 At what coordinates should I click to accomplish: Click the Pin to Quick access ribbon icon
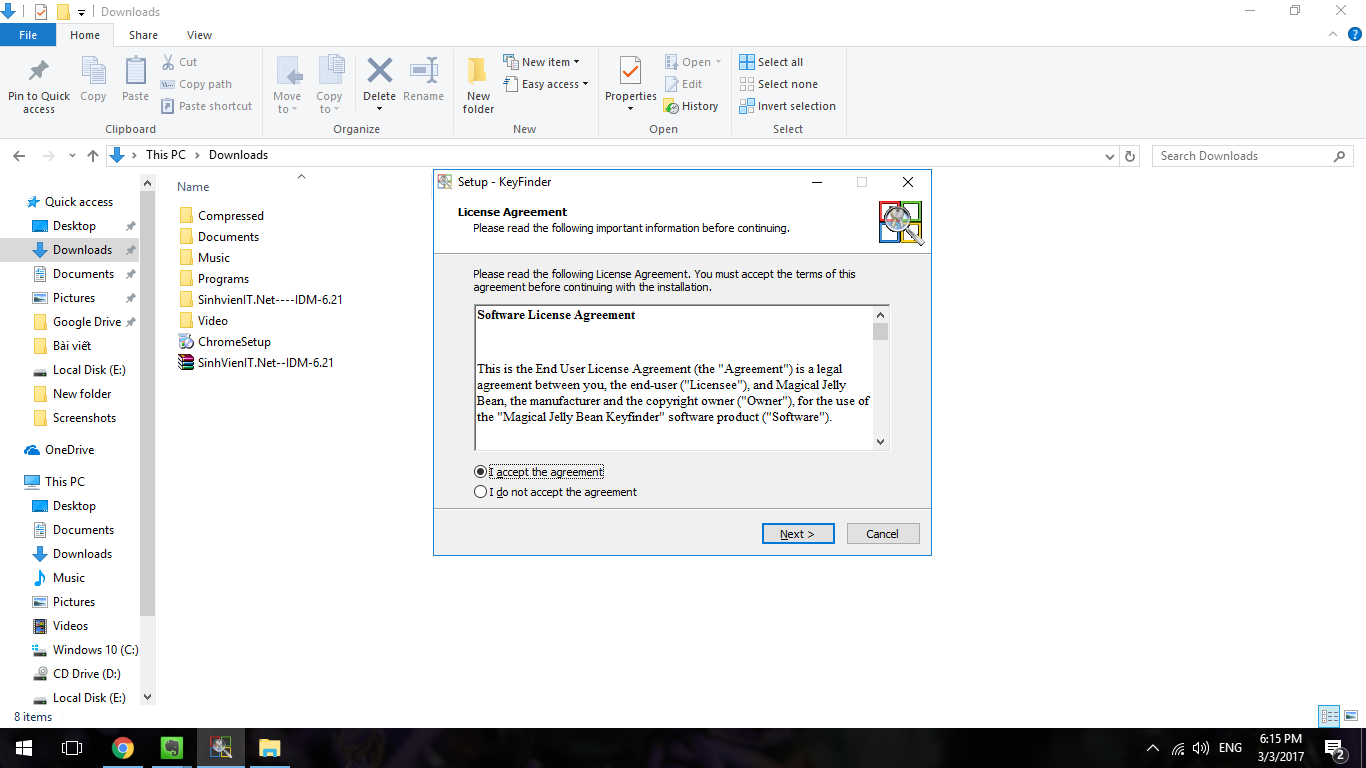pos(39,85)
